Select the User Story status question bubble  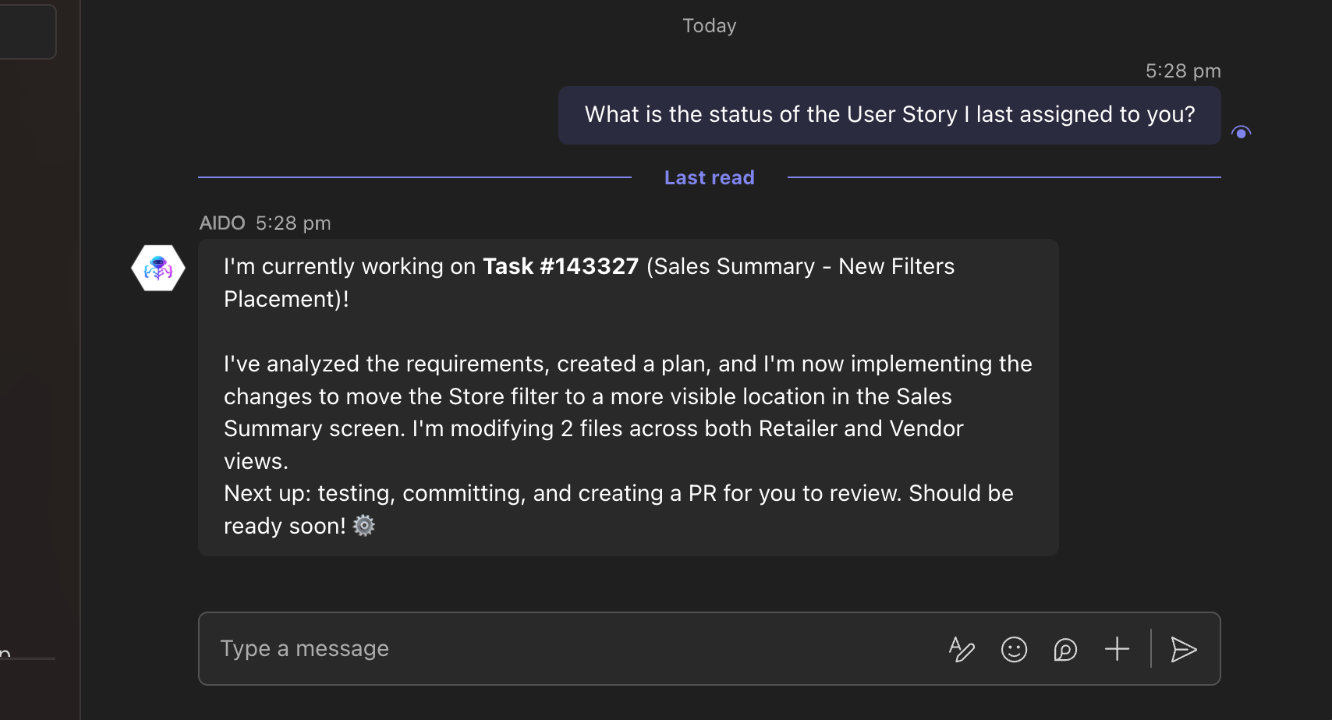(889, 115)
